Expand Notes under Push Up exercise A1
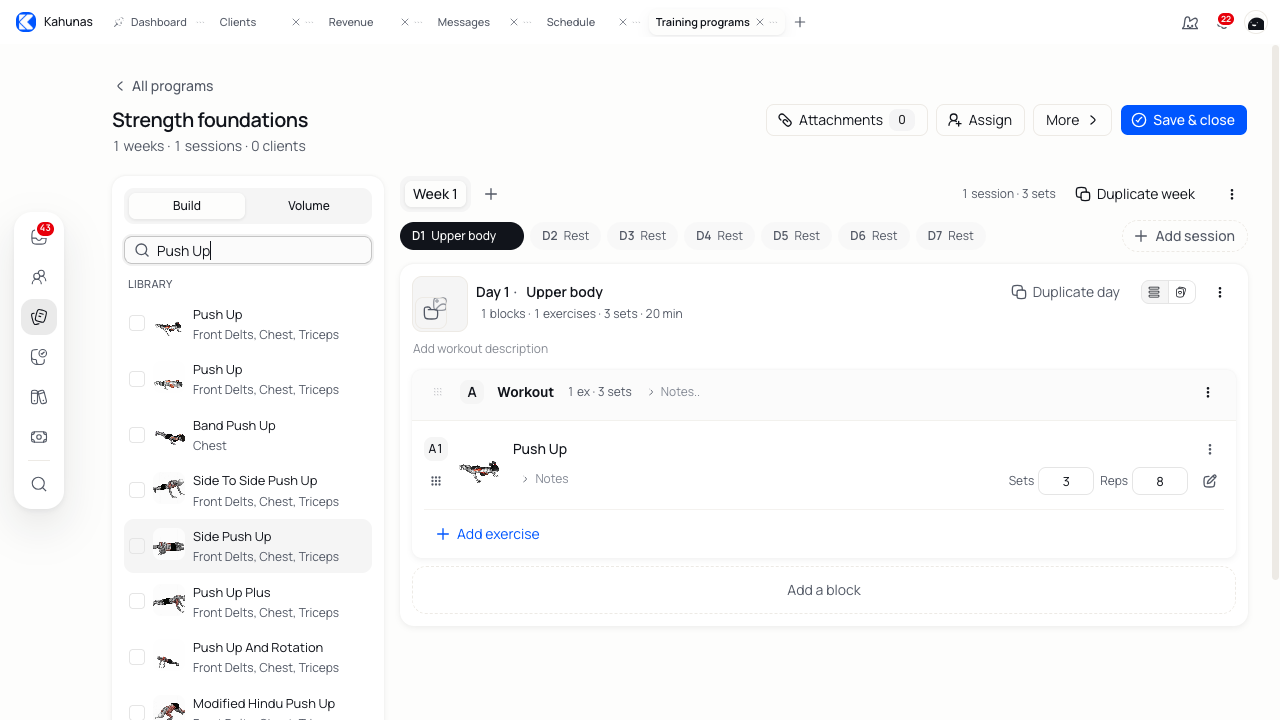The height and width of the screenshot is (720, 1280). 545,479
